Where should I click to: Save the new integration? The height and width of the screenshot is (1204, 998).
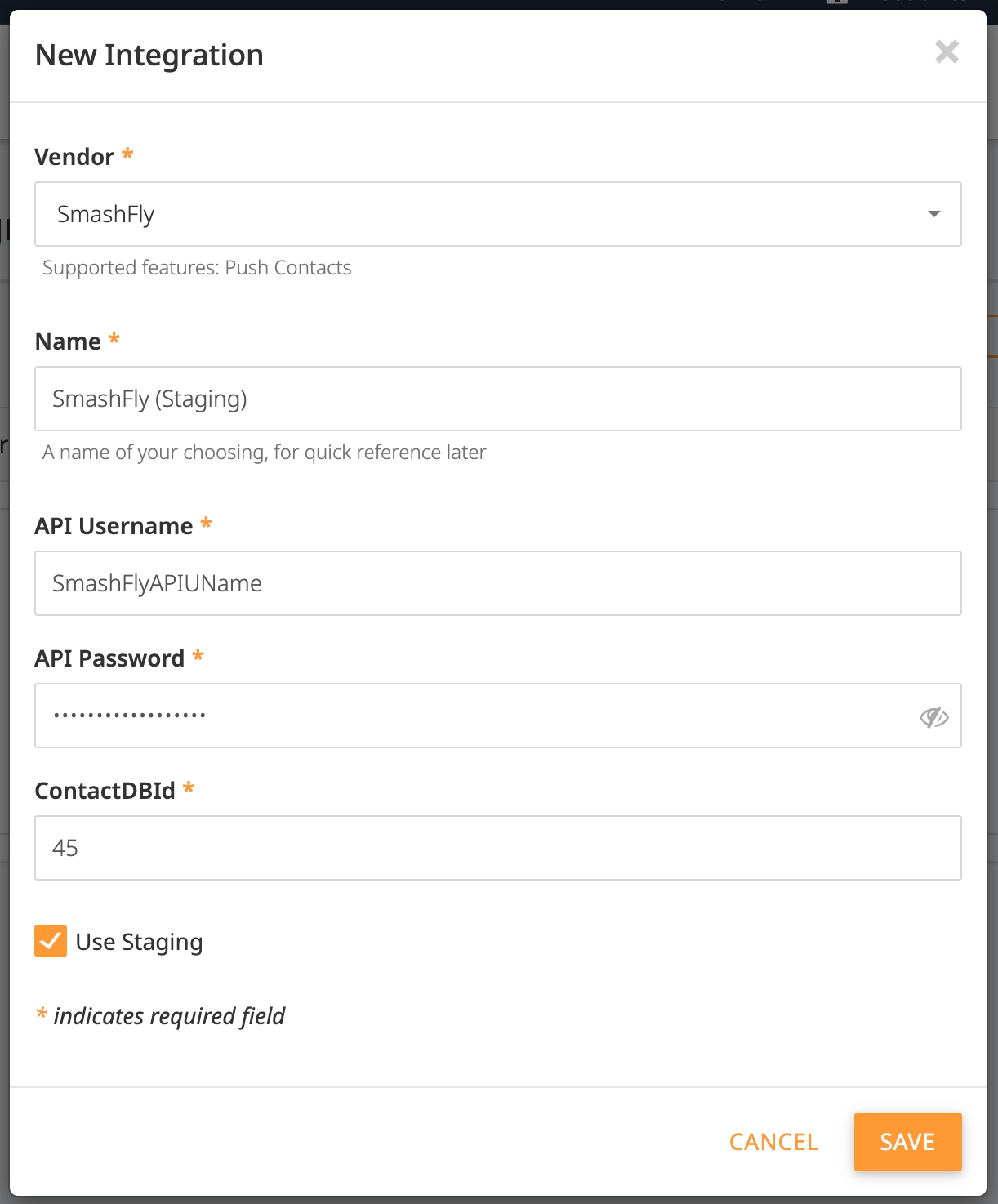[907, 1142]
